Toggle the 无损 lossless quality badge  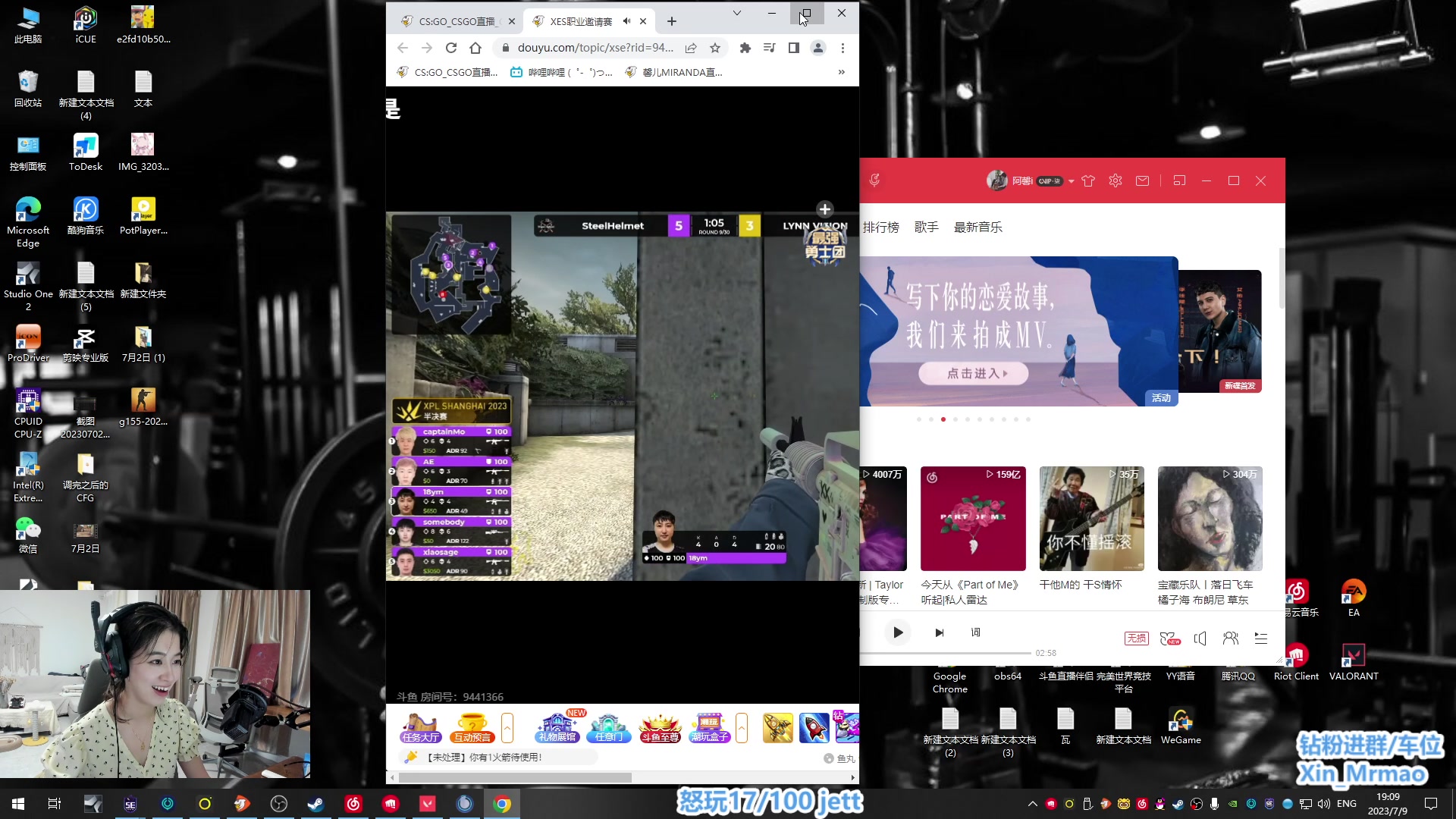1136,639
